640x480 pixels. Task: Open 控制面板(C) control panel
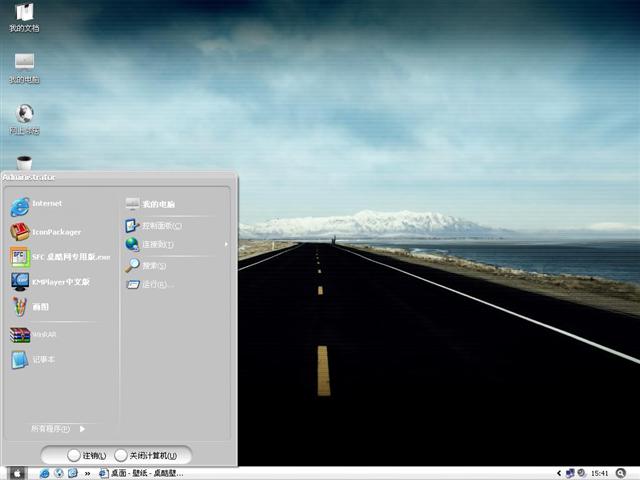coord(153,225)
